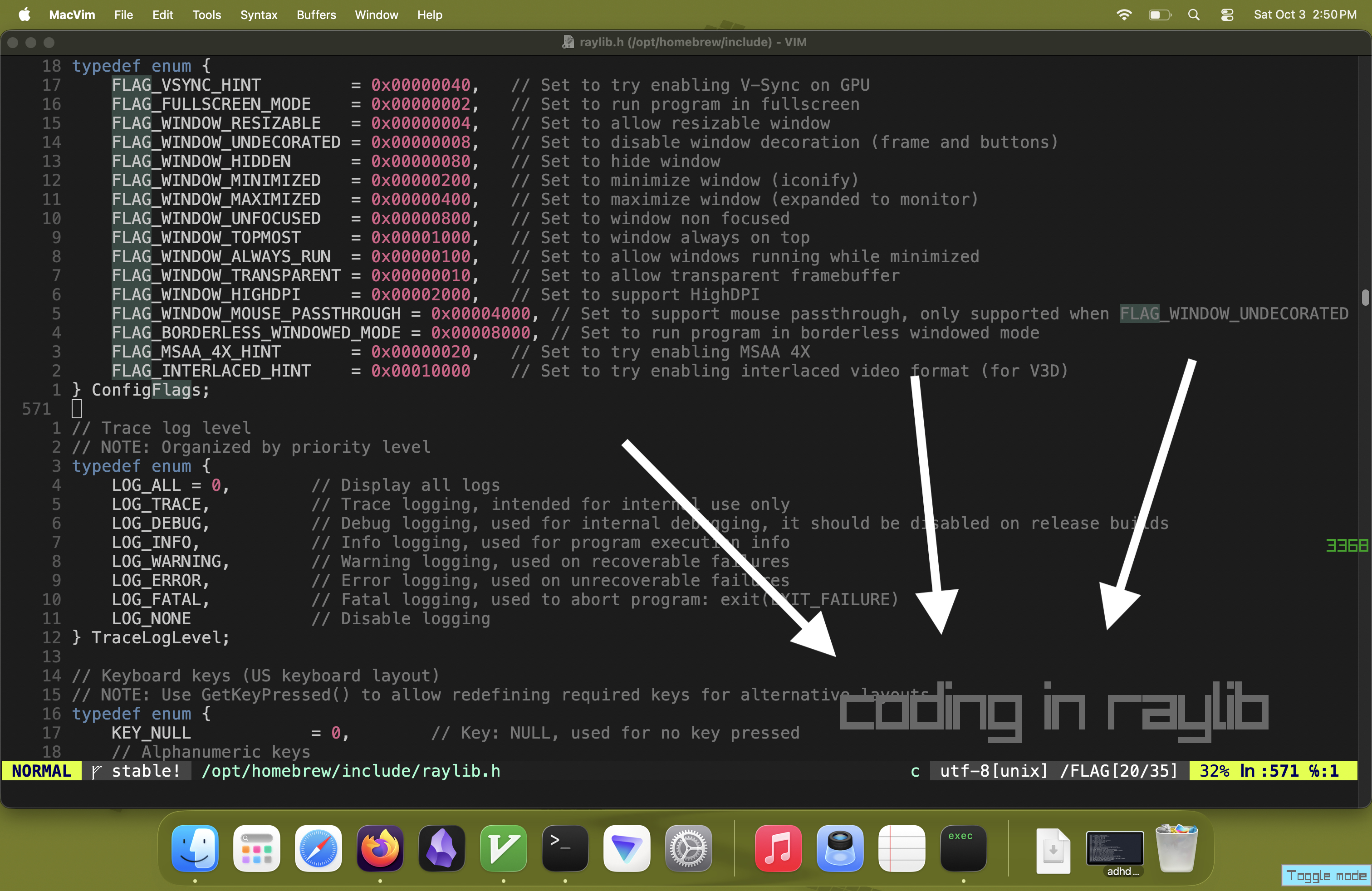Click the /FLAG[20/35] search count
Viewport: 1372px width, 891px height.
1118,770
